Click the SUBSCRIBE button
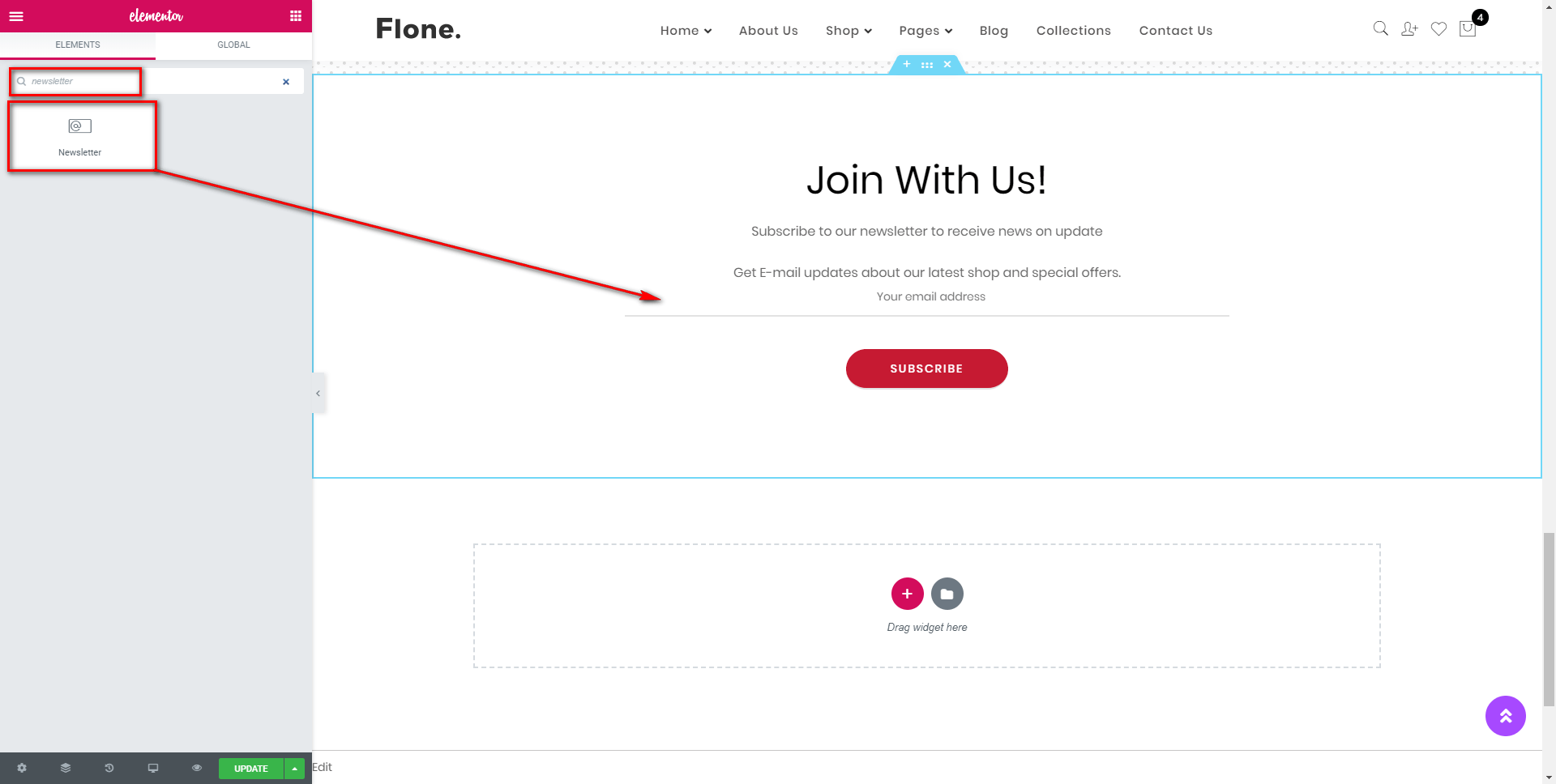The image size is (1556, 784). (x=927, y=369)
